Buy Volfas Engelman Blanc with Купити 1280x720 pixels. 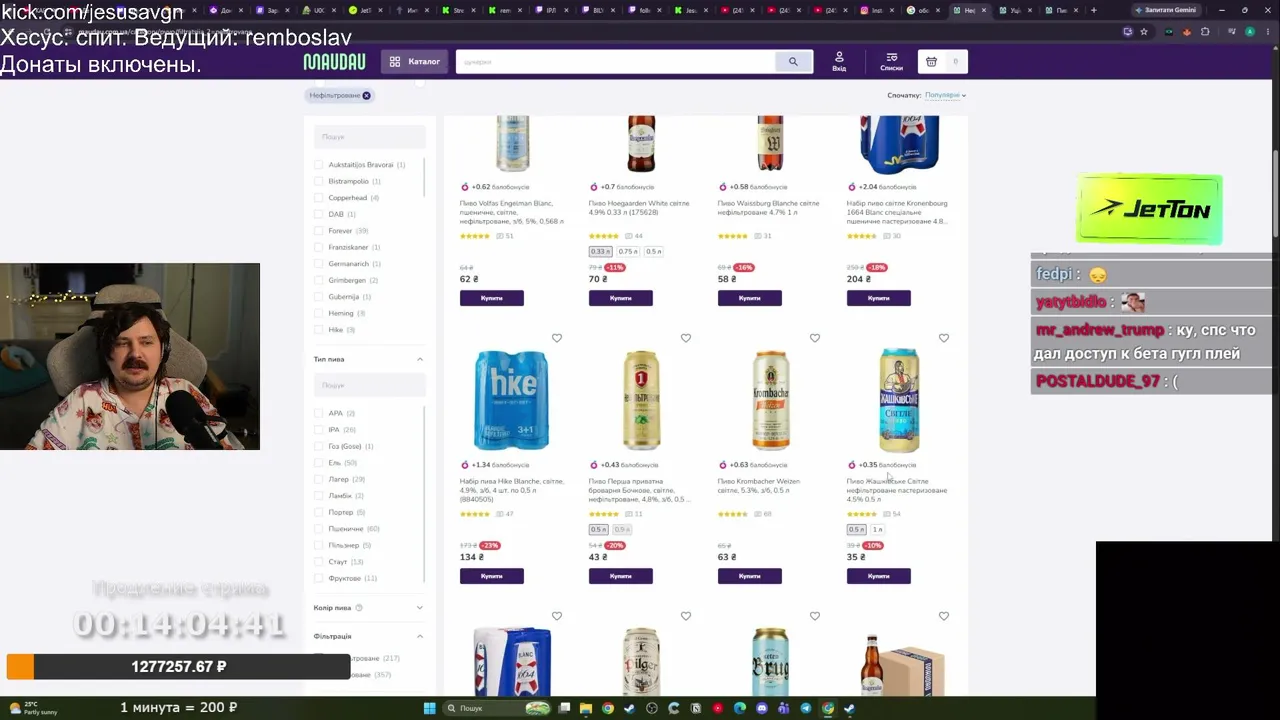point(492,298)
